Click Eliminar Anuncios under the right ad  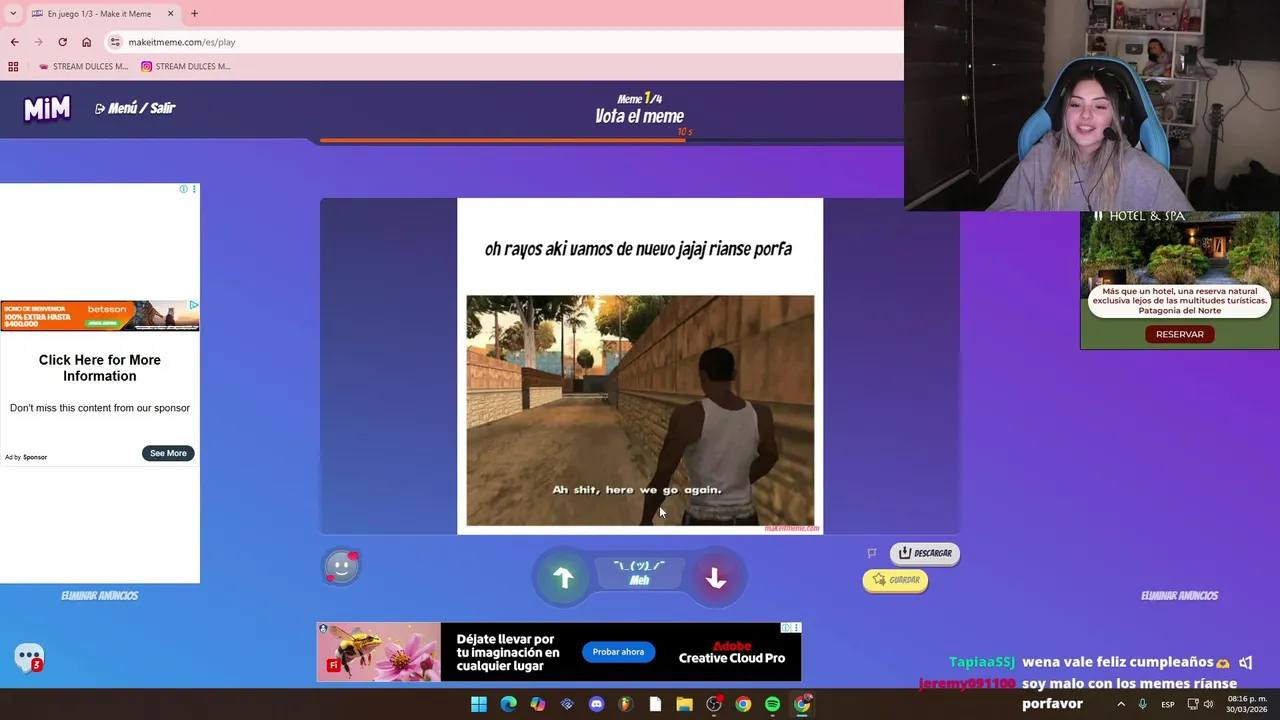pyautogui.click(x=1179, y=595)
